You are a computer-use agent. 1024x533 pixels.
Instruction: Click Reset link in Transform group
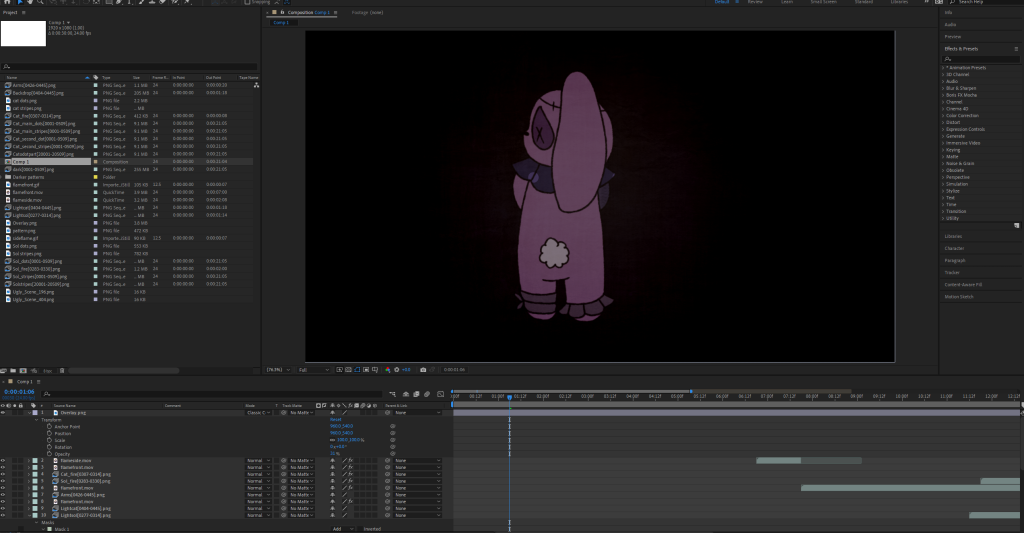(335, 419)
